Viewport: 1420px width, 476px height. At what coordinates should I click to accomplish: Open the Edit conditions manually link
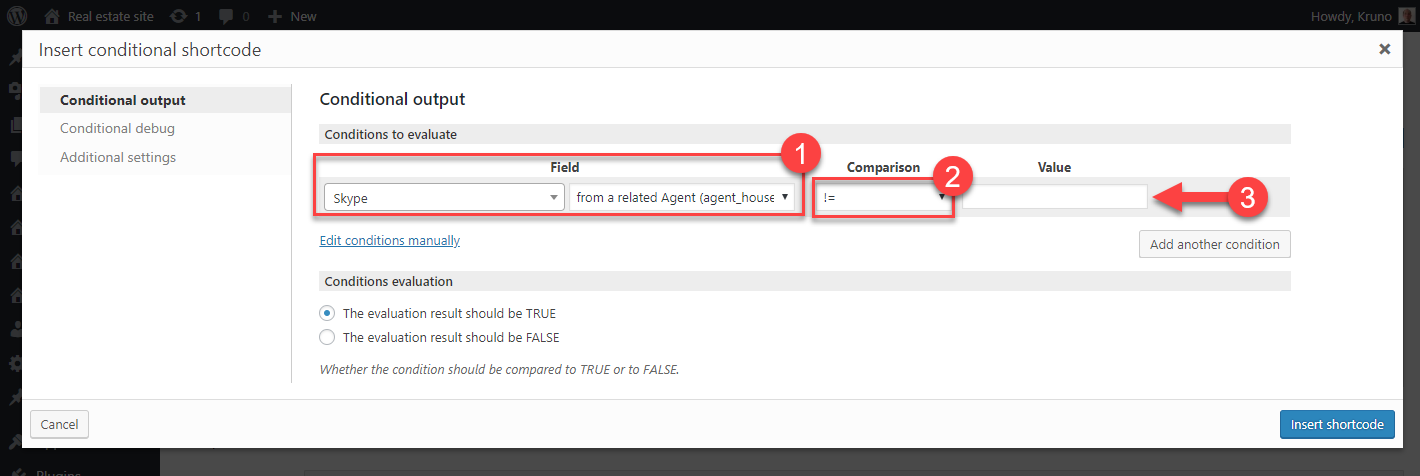click(390, 240)
